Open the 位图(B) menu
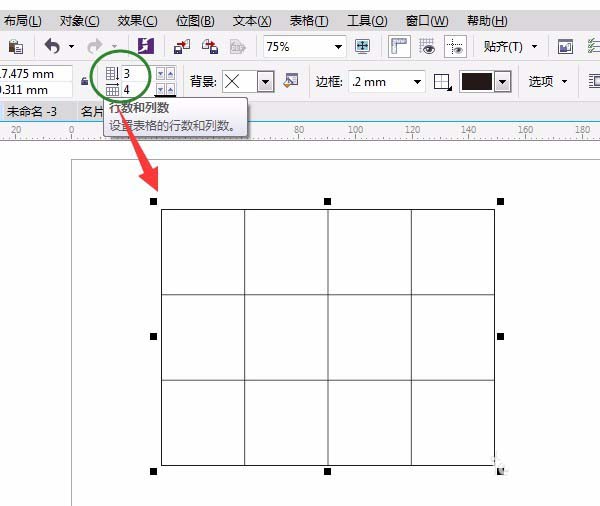Screen dimensions: 600x506 195,21
